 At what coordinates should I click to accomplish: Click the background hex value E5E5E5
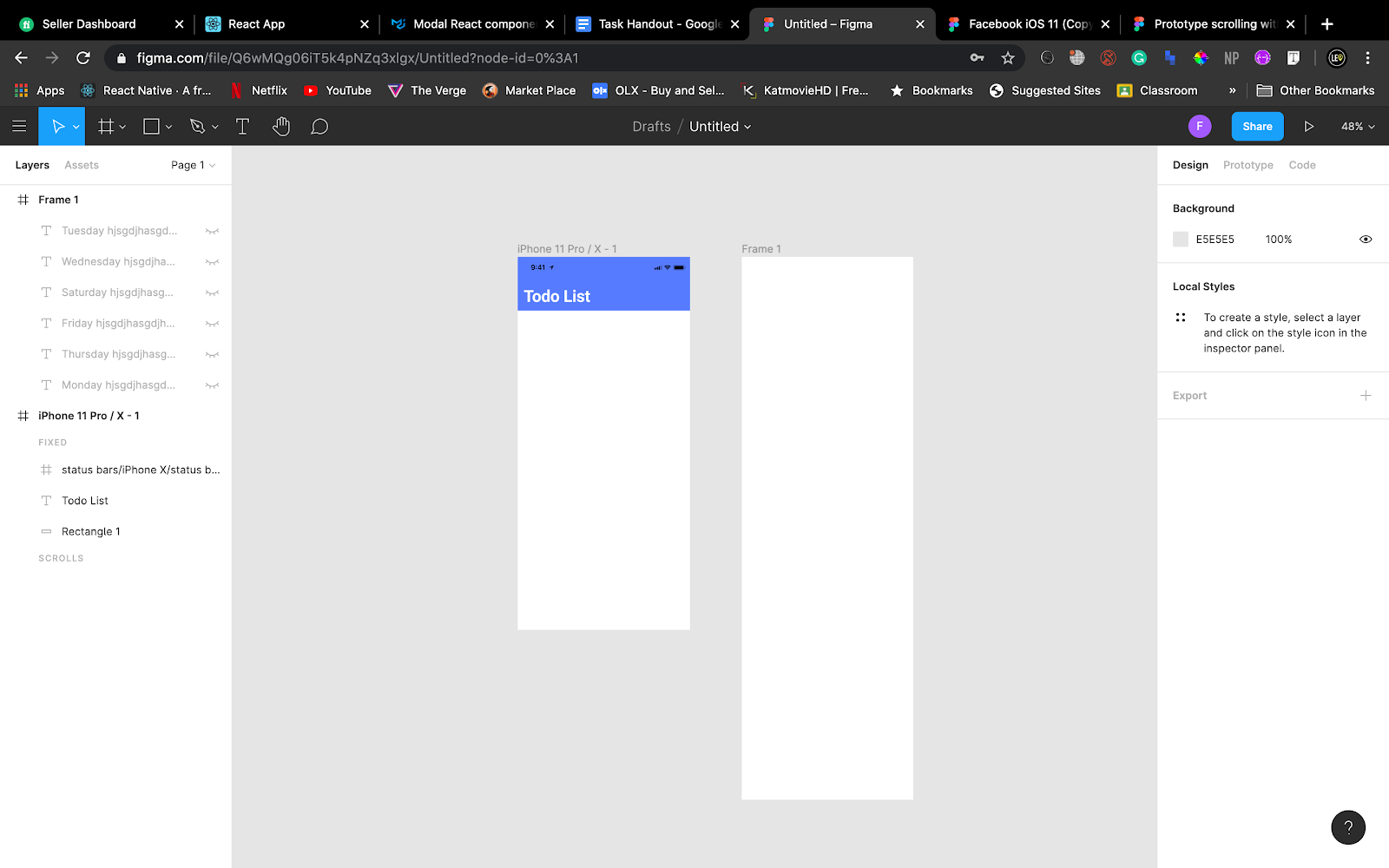(x=1215, y=240)
